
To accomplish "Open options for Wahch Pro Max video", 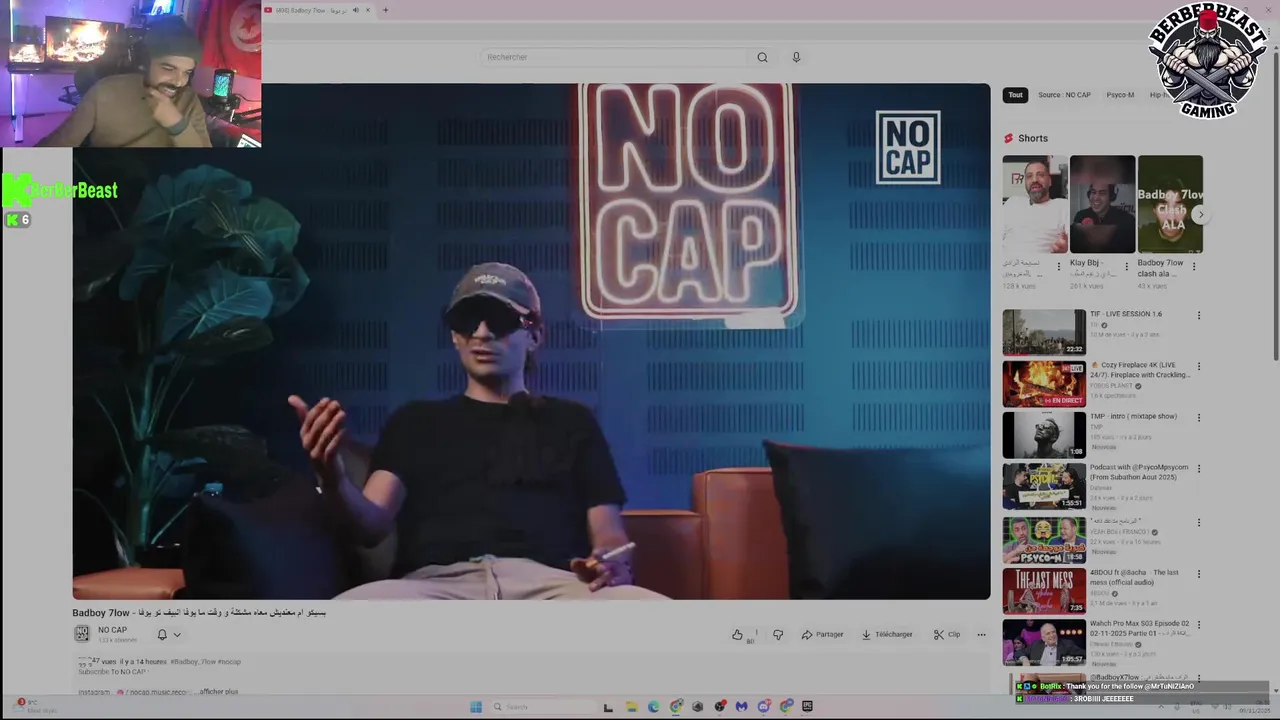I will click(1199, 625).
